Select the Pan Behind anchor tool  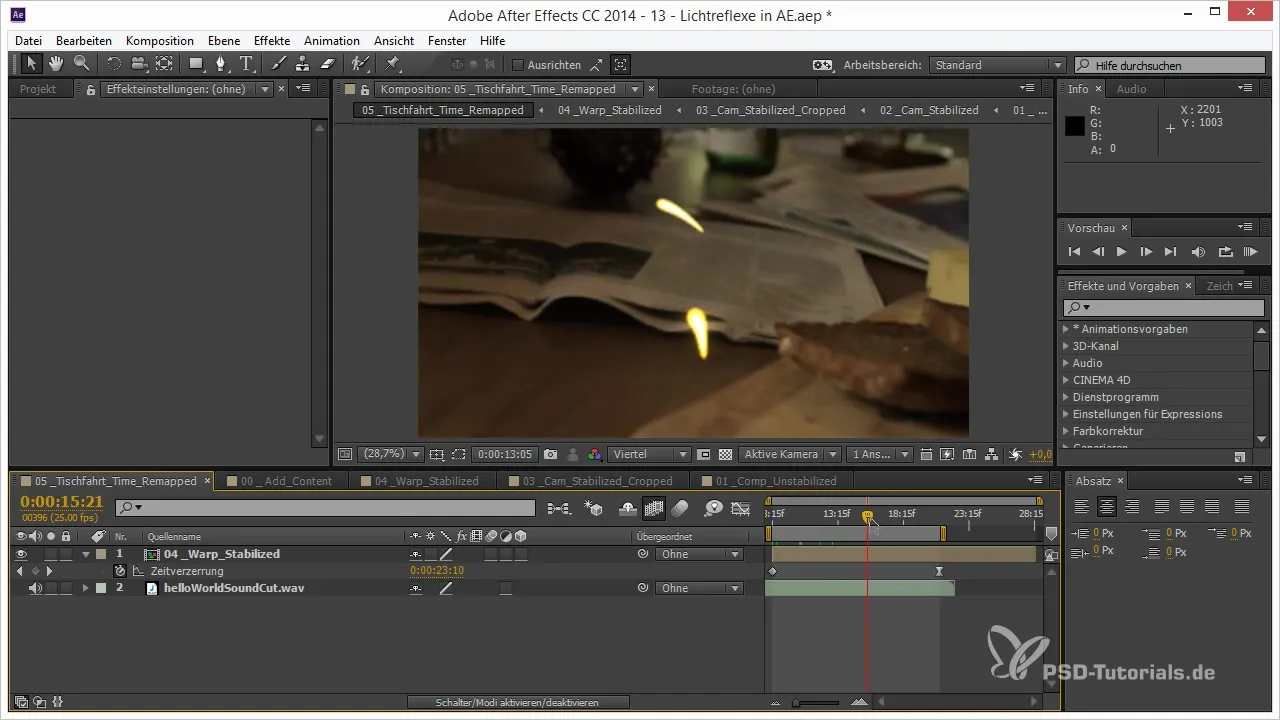point(164,64)
